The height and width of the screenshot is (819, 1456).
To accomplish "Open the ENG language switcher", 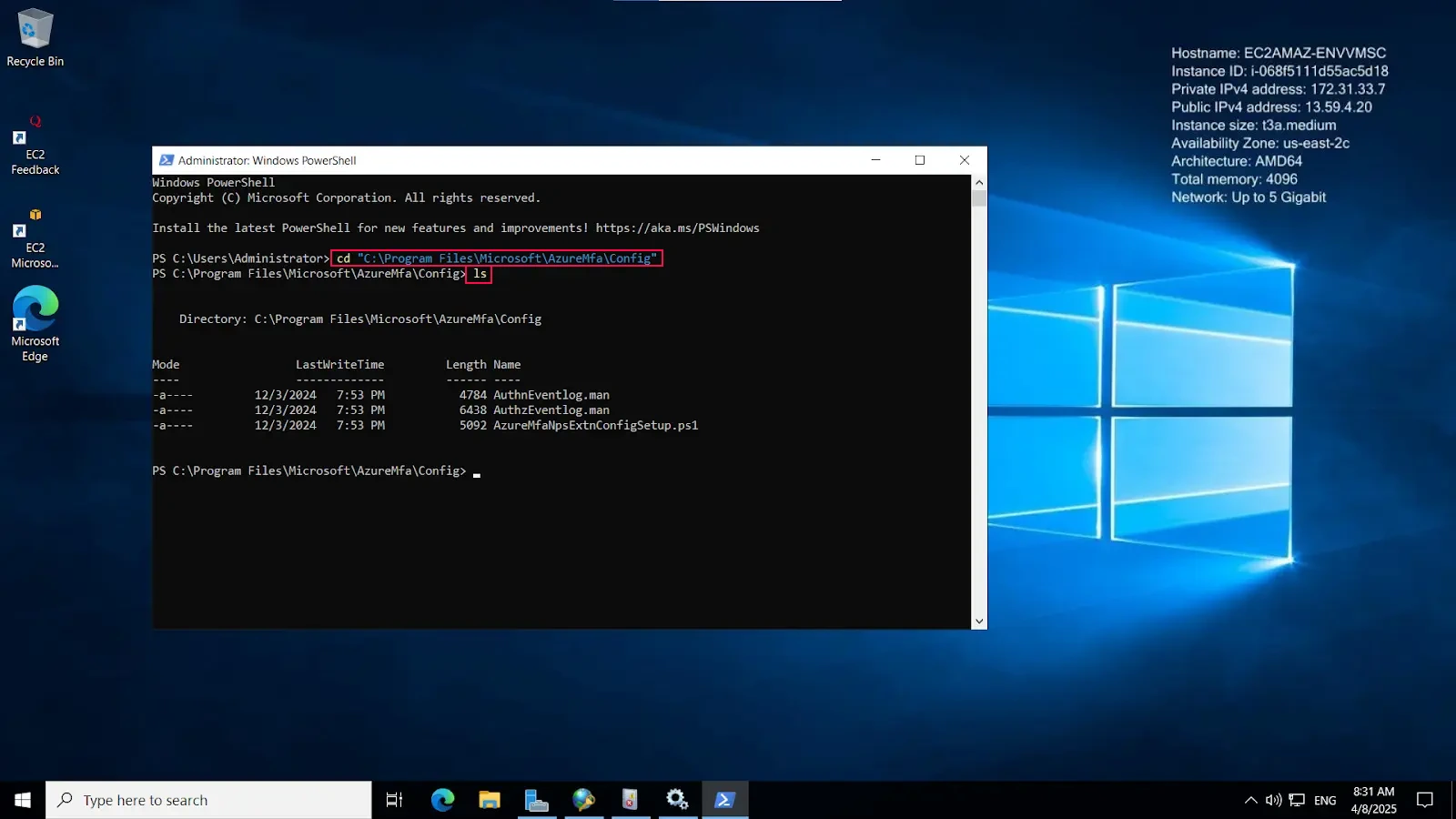I will click(x=1324, y=800).
